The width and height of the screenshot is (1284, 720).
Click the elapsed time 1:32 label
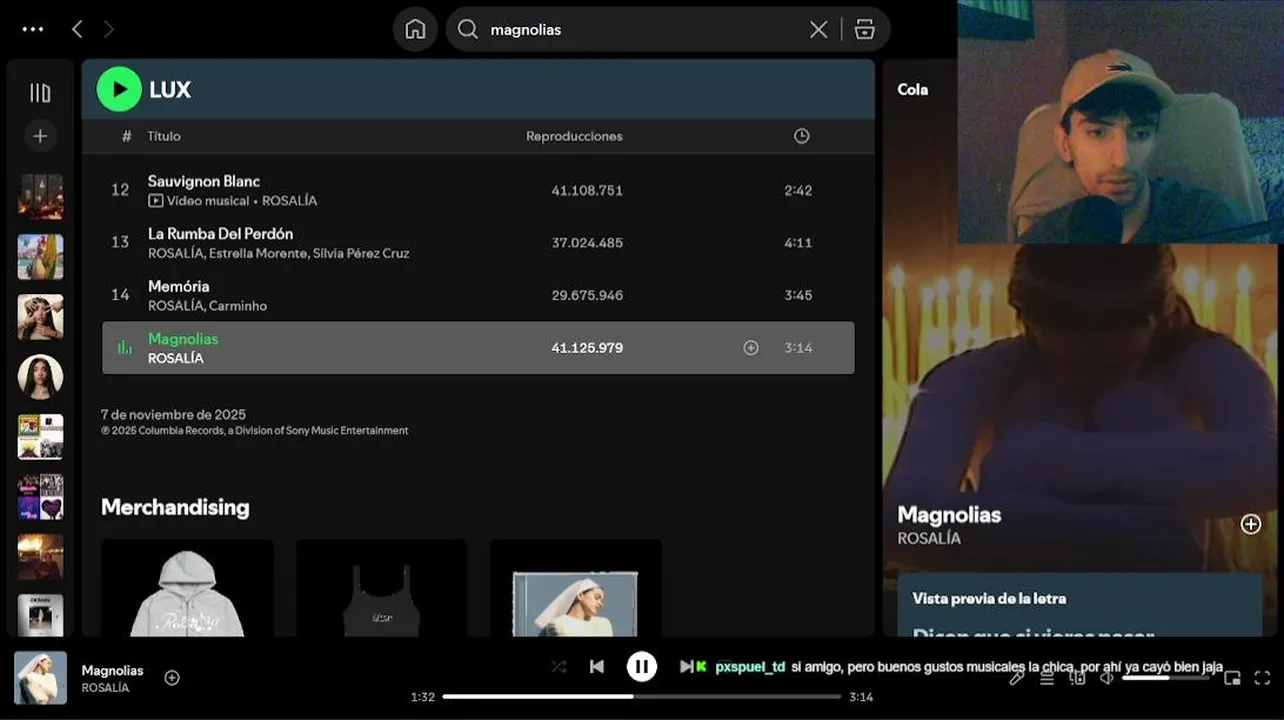point(423,697)
